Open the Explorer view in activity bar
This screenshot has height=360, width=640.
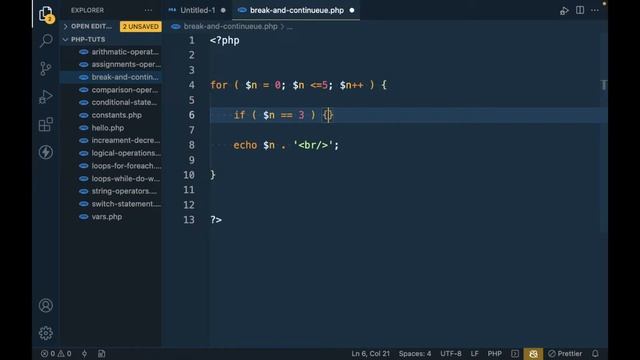pos(46,13)
